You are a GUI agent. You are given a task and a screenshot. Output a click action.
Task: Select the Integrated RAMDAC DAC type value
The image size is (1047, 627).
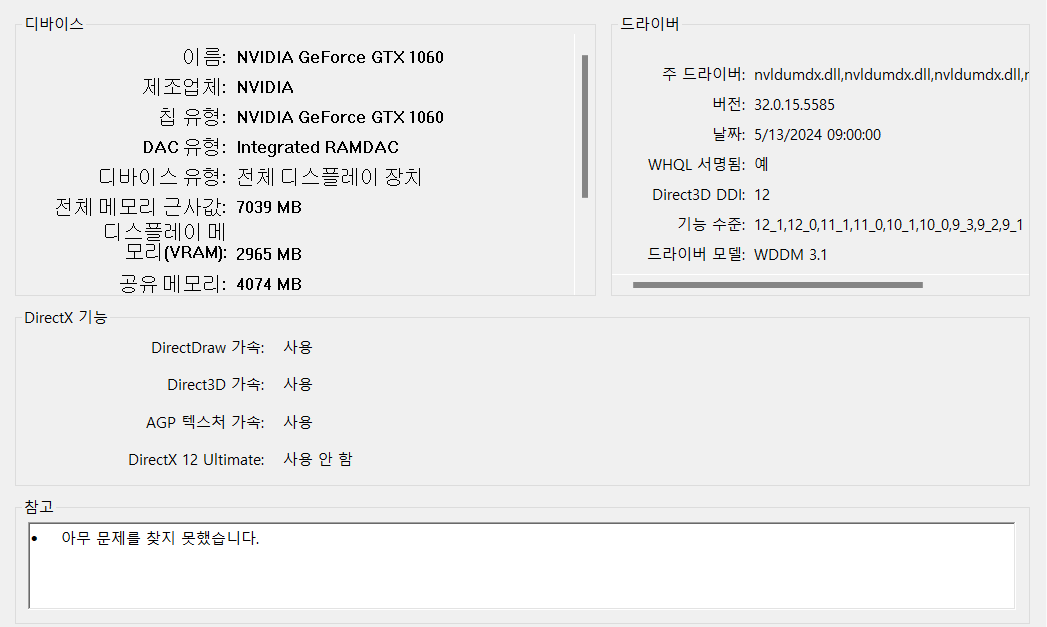click(317, 147)
